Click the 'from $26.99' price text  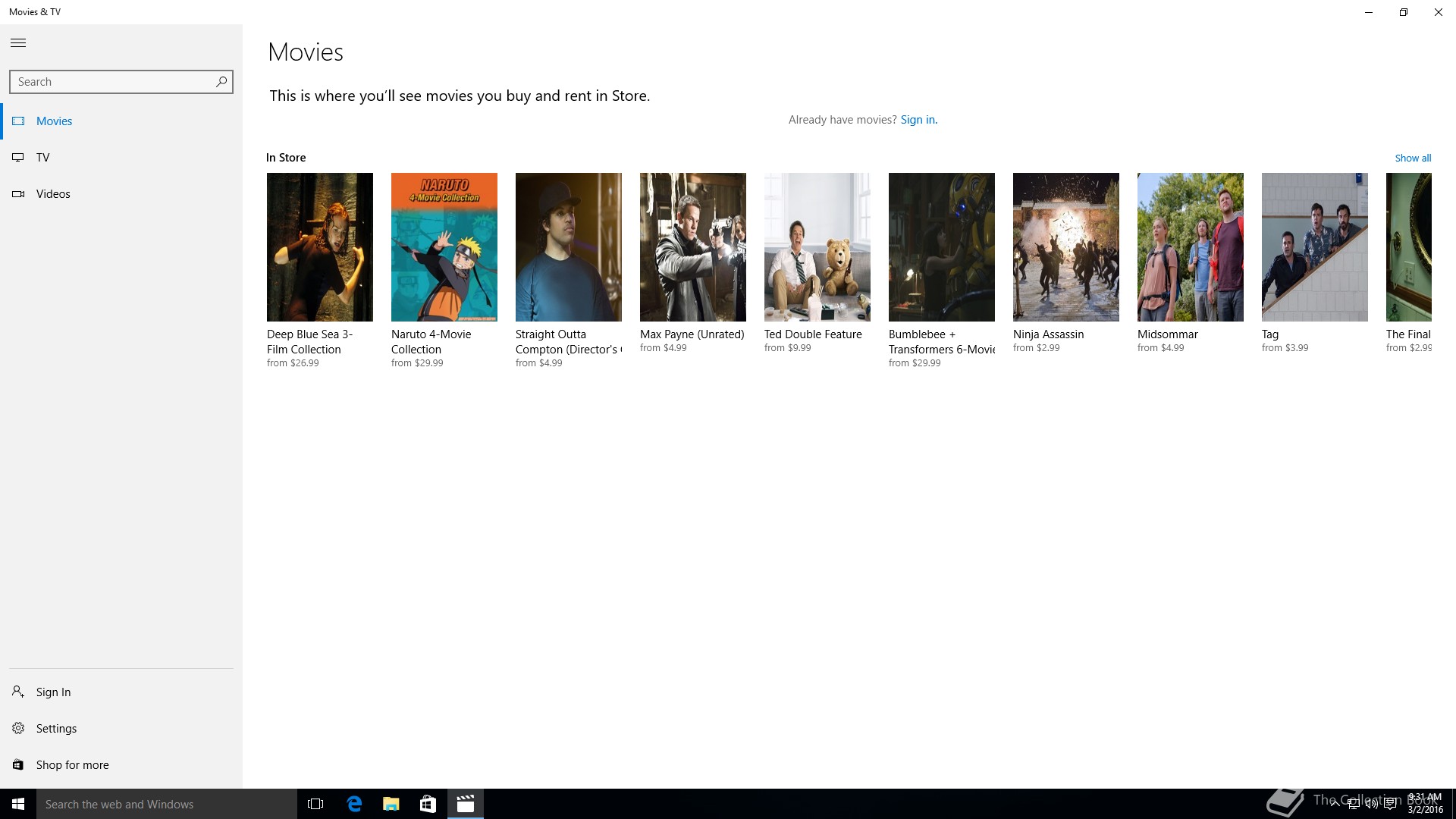pos(293,363)
